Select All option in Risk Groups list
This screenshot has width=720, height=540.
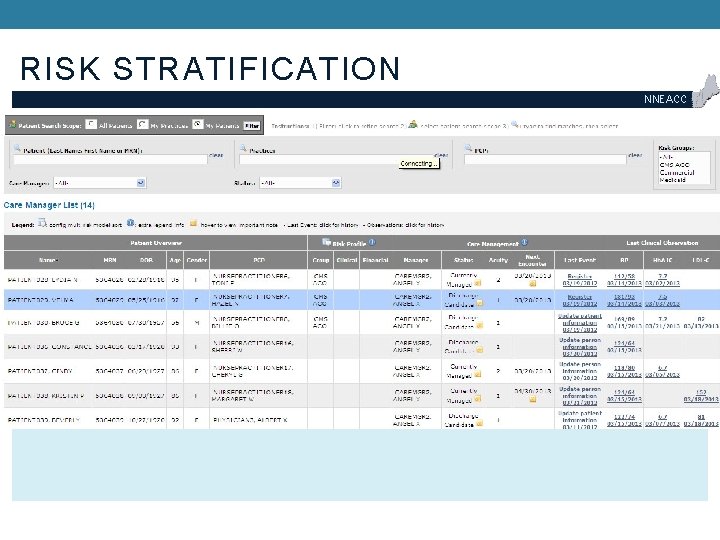[x=665, y=157]
